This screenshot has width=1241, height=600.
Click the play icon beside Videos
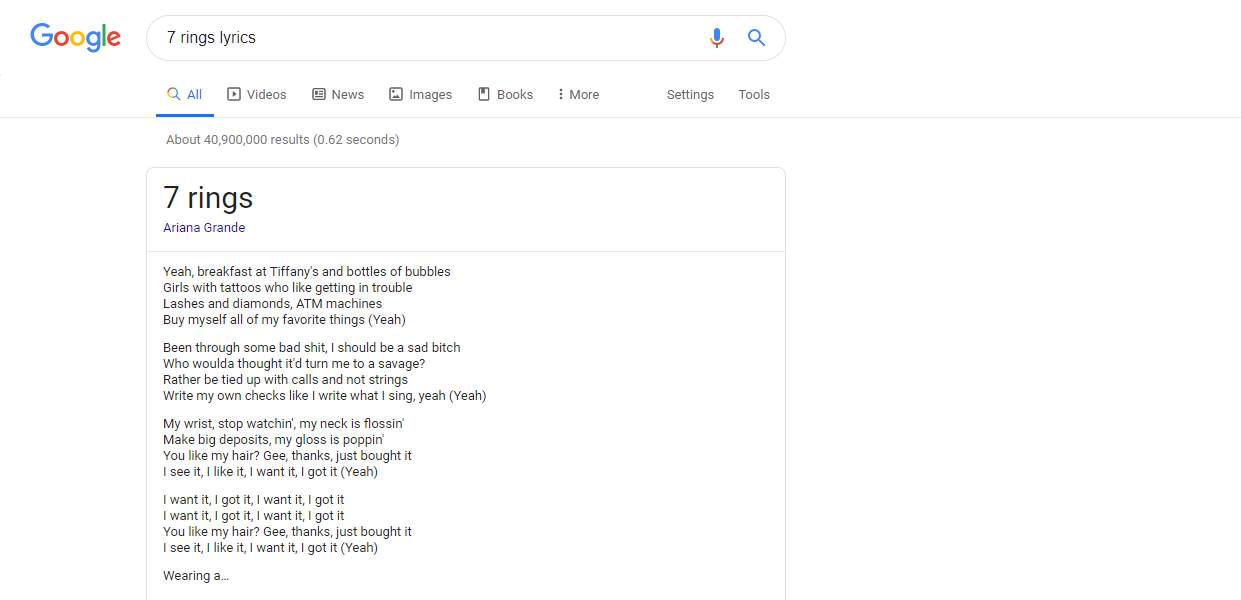coord(234,94)
